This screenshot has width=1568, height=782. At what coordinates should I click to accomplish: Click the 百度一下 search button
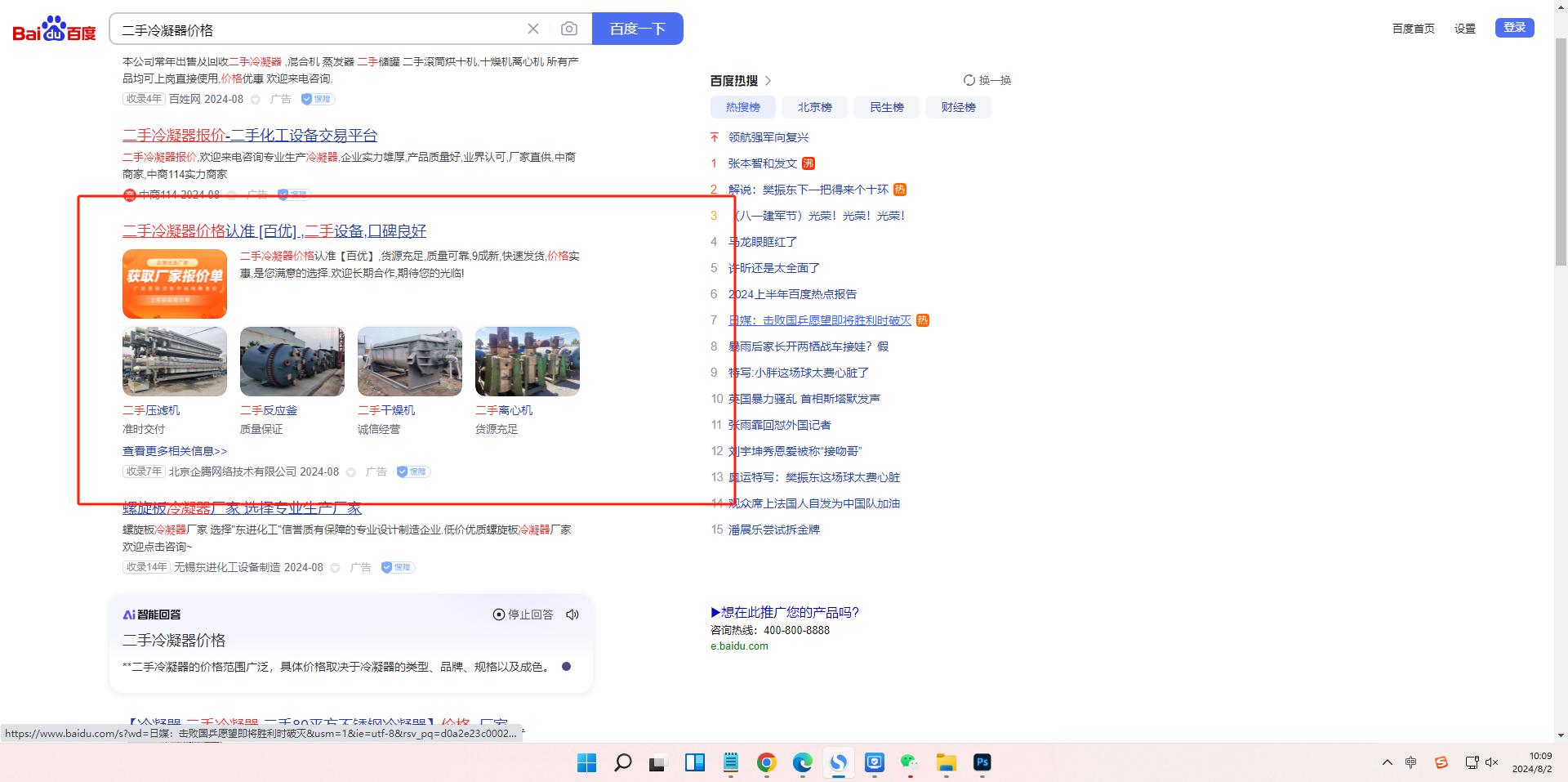coord(637,29)
